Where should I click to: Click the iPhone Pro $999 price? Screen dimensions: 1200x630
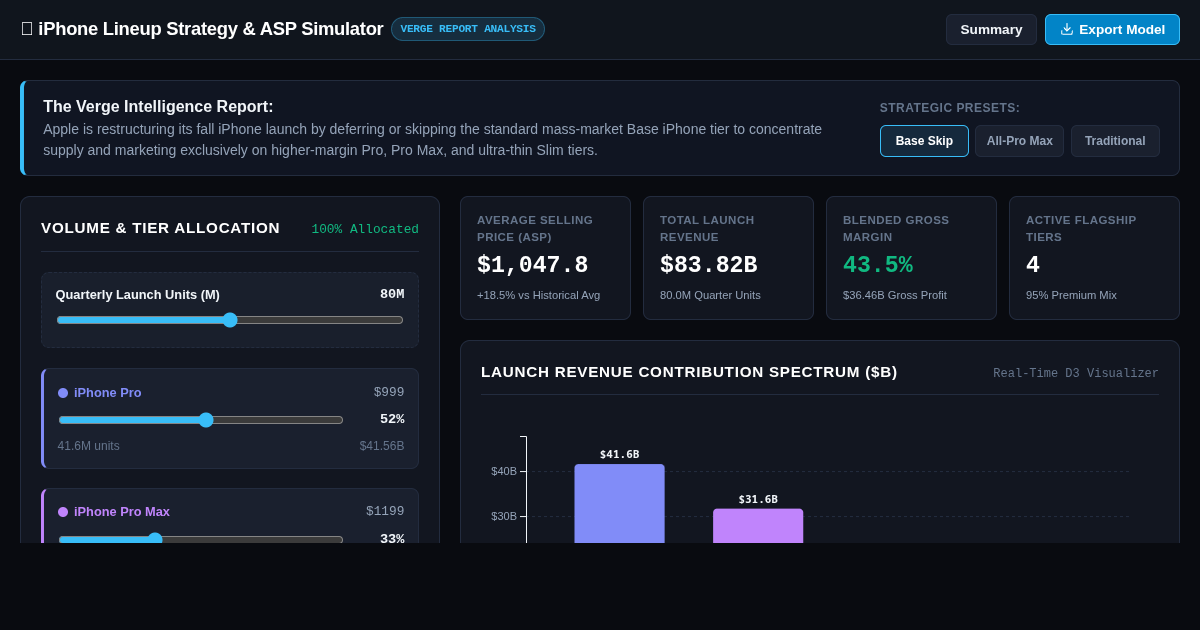tap(389, 392)
